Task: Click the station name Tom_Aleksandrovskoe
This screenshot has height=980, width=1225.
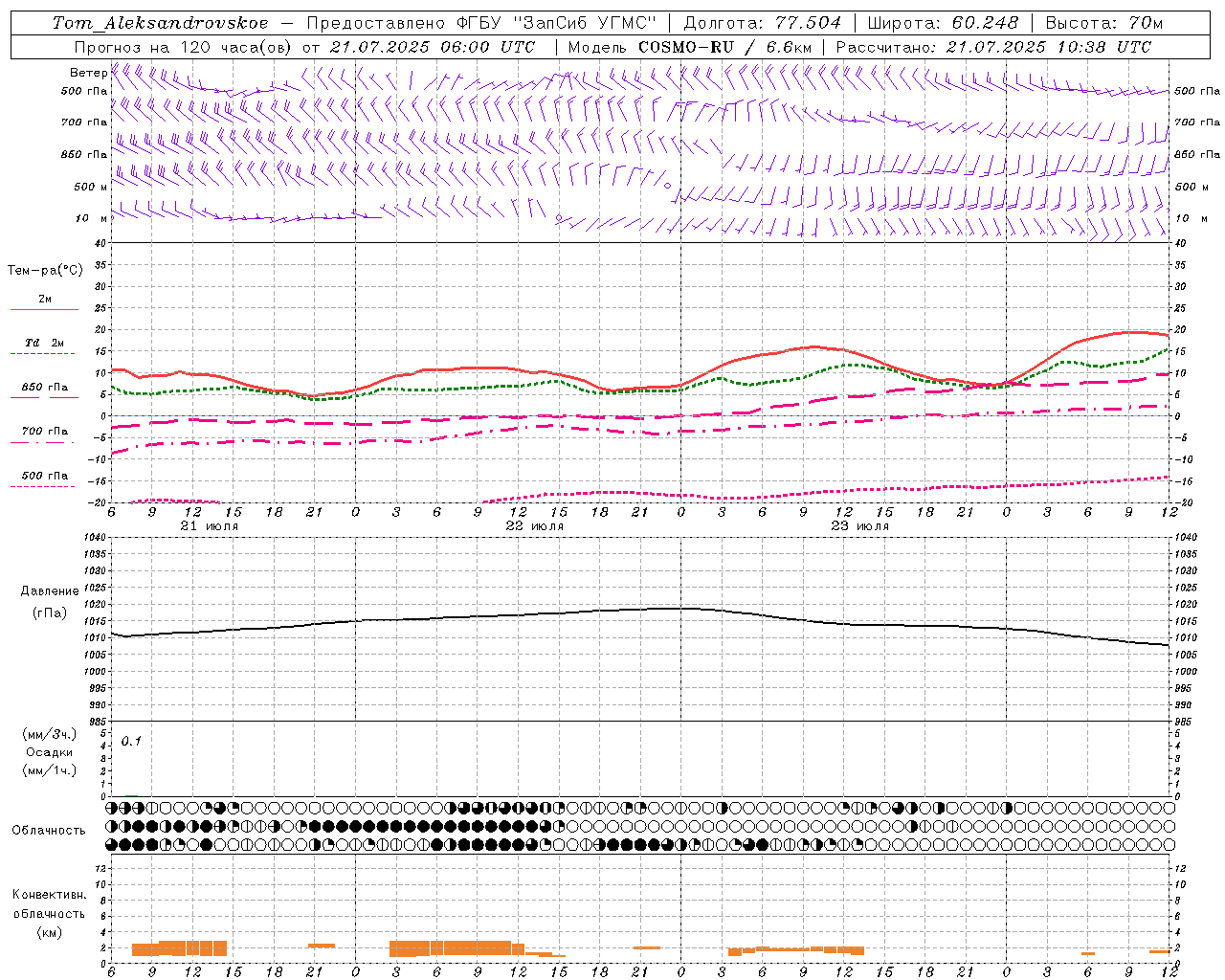Action: click(x=160, y=23)
